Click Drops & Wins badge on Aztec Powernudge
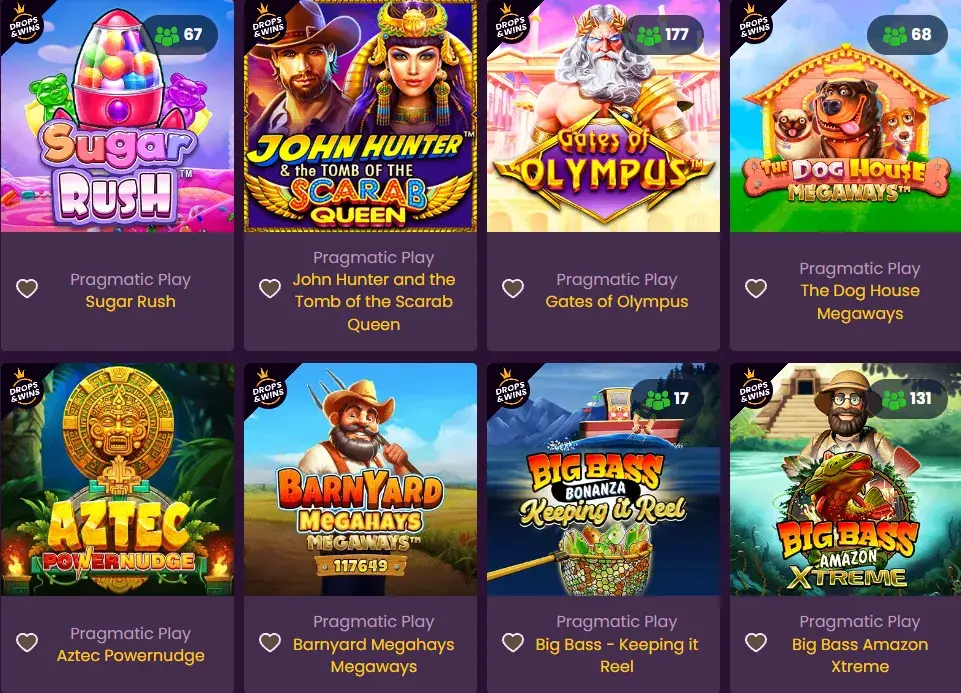Viewport: 961px width, 693px height. click(x=23, y=388)
